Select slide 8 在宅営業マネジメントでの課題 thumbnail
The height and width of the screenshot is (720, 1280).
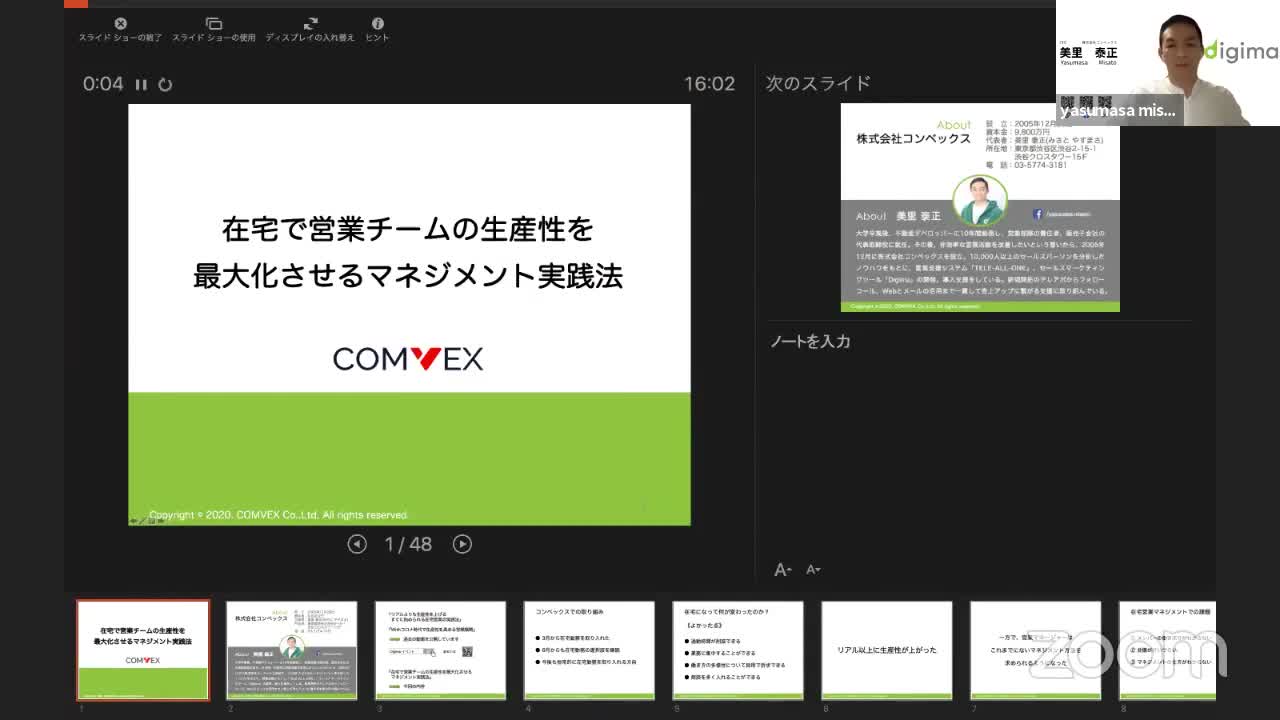coord(1167,650)
